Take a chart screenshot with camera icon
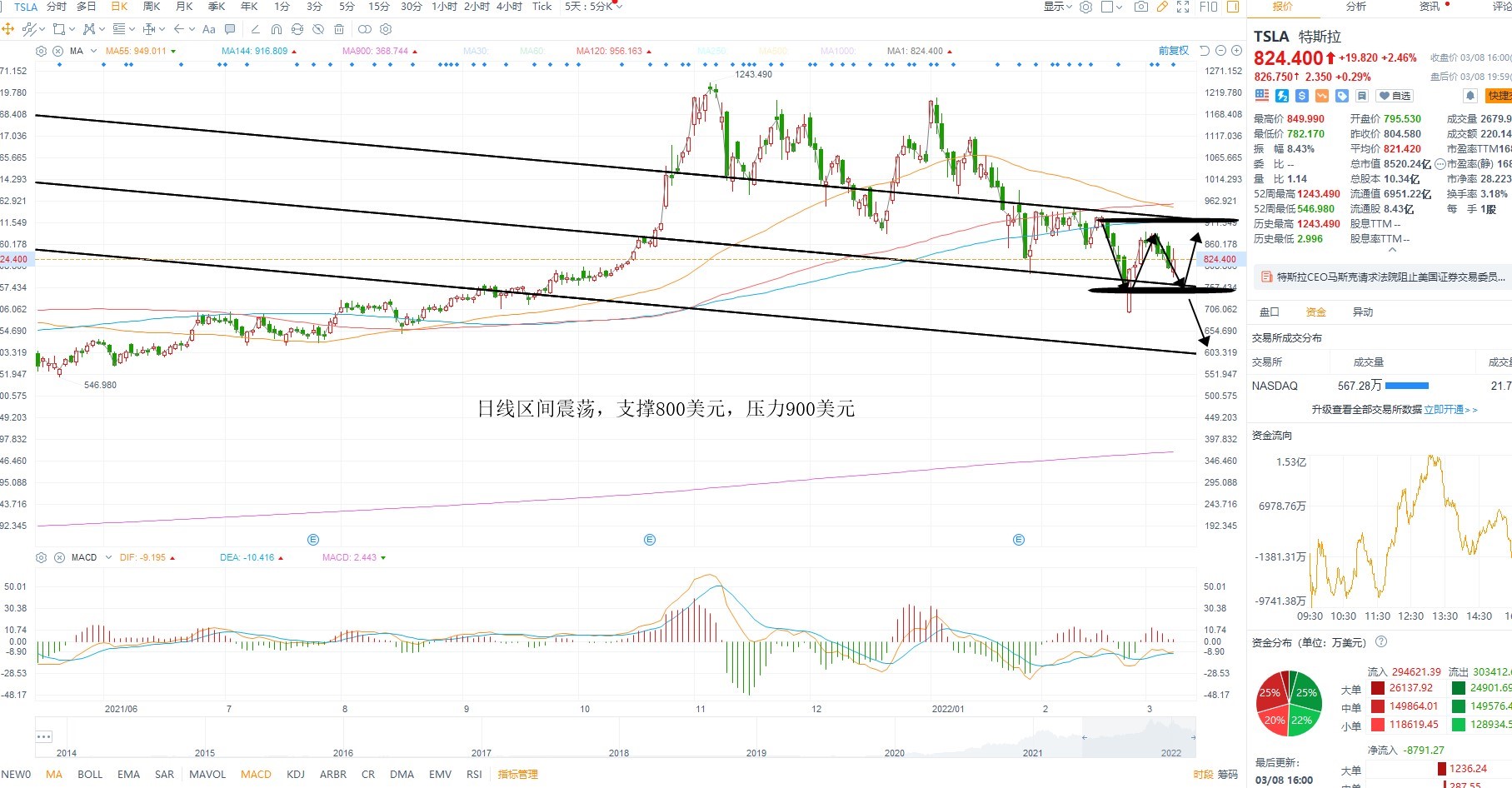The image size is (1512, 788). [1141, 7]
